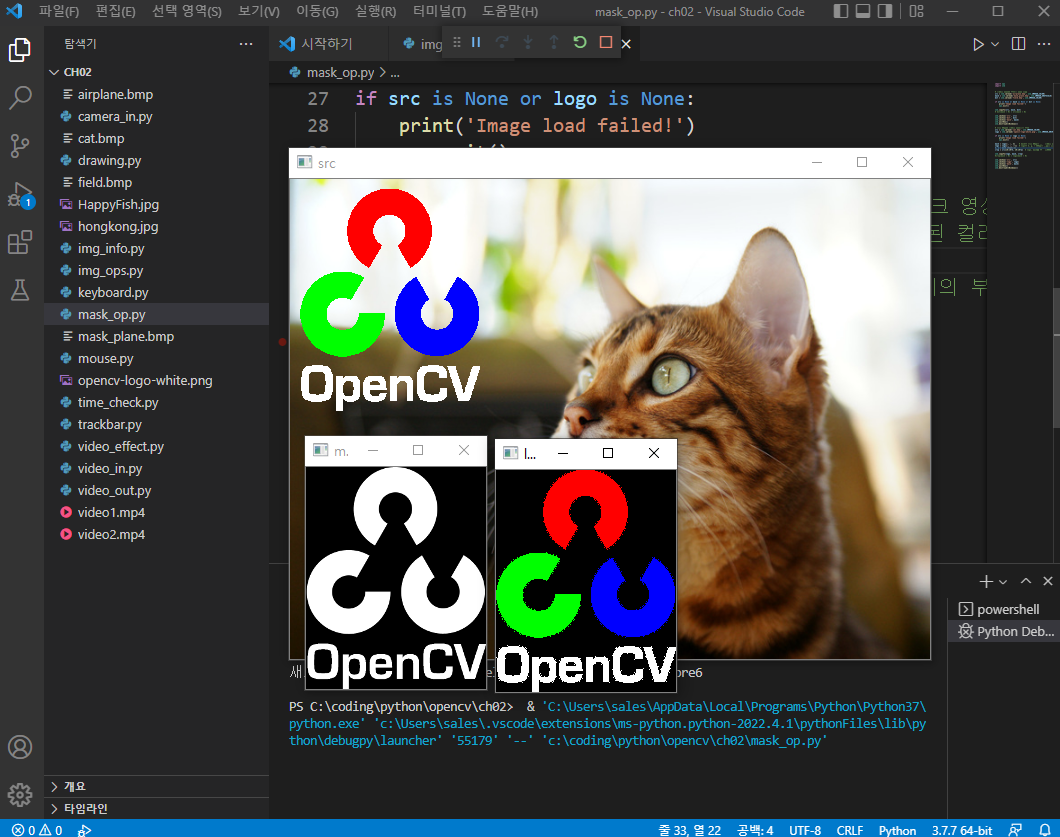1060x837 pixels.
Task: Toggle secondary side bar layout
Action: pyautogui.click(x=884, y=11)
